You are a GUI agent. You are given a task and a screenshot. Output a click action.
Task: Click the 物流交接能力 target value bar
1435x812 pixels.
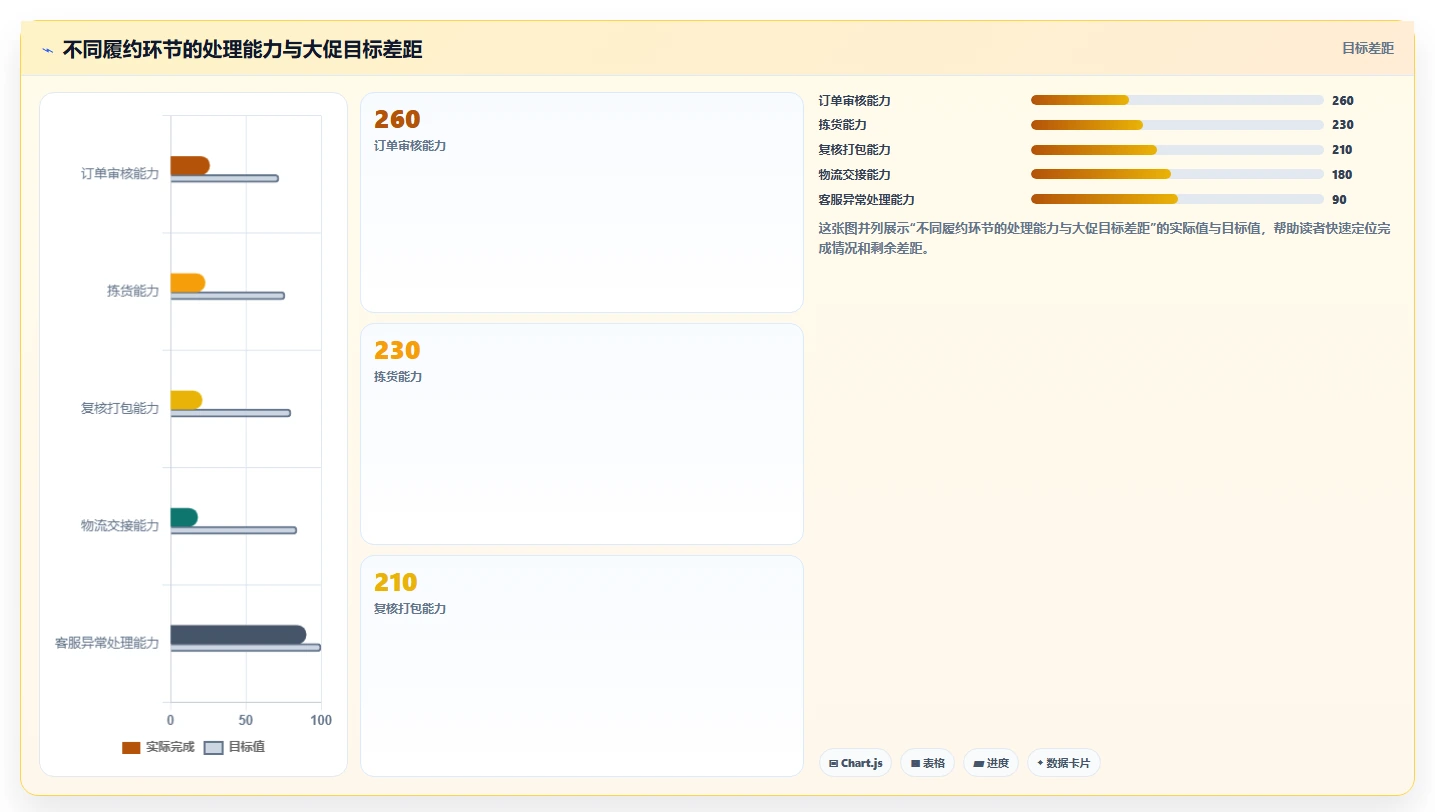pos(233,530)
